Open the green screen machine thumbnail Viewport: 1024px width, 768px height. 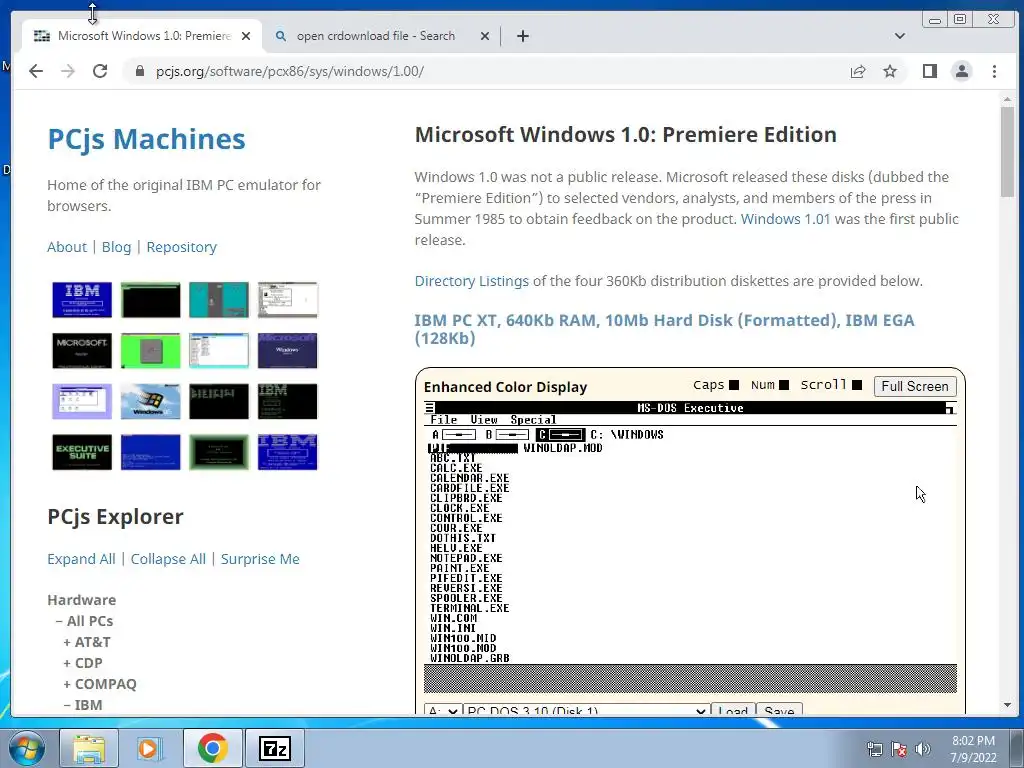[x=150, y=351]
